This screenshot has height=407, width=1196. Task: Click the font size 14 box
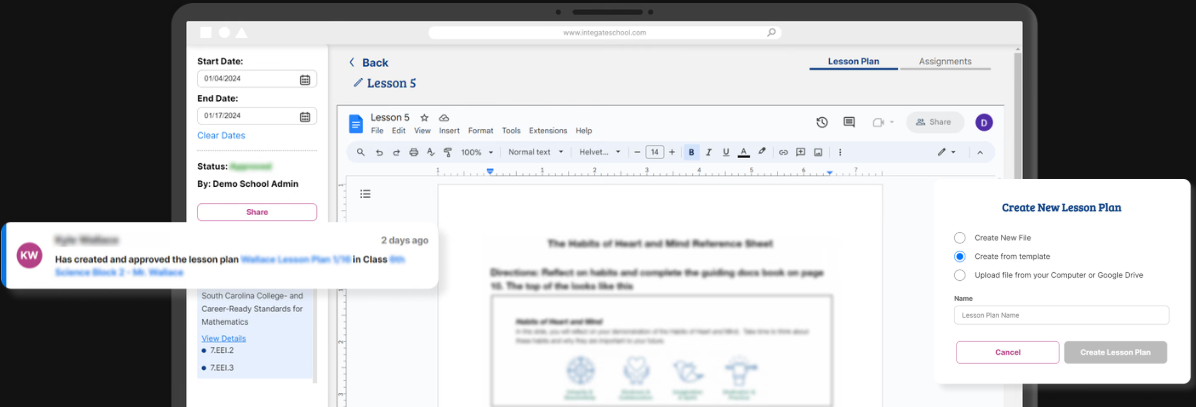[654, 152]
